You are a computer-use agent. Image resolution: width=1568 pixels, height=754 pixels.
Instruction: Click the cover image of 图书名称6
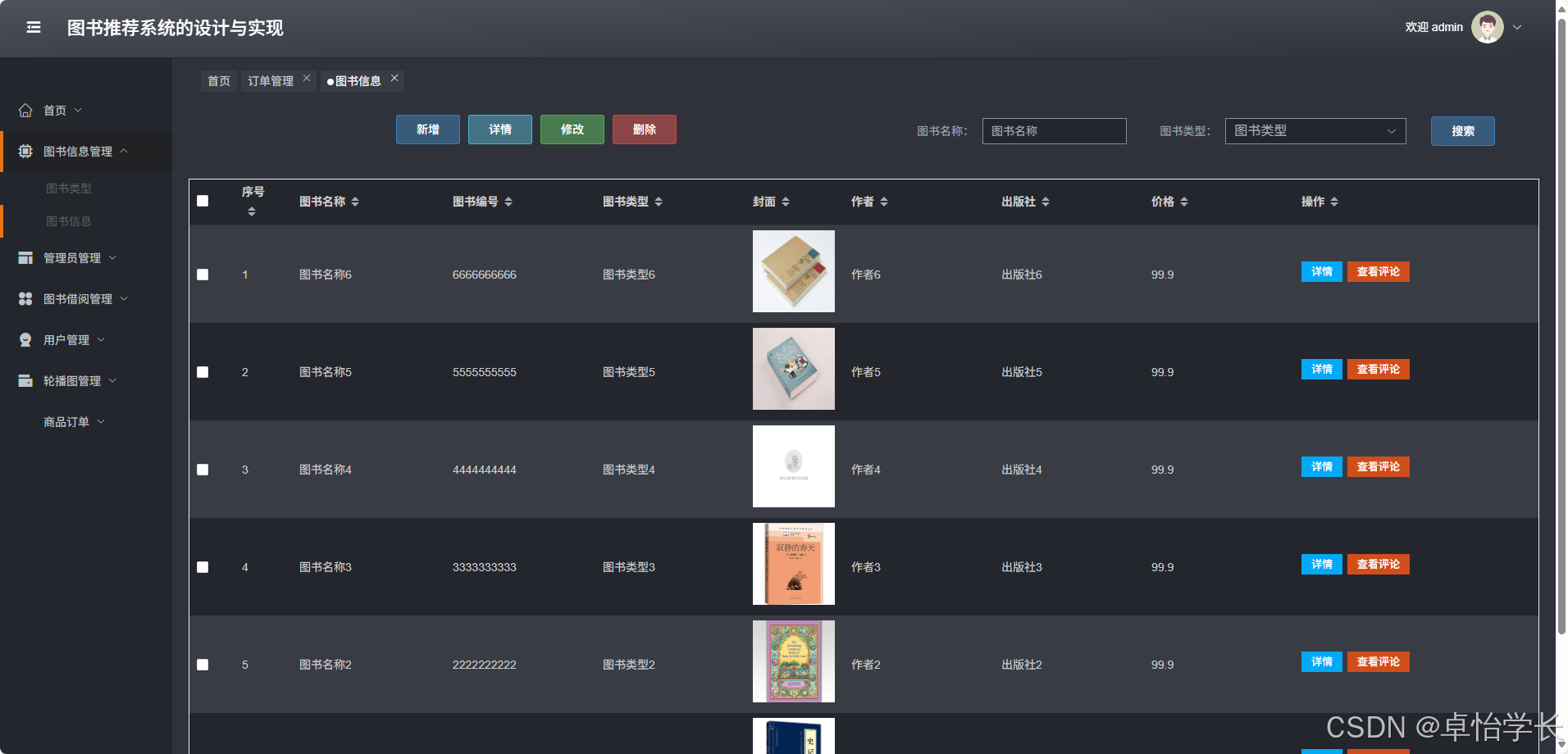(x=794, y=271)
